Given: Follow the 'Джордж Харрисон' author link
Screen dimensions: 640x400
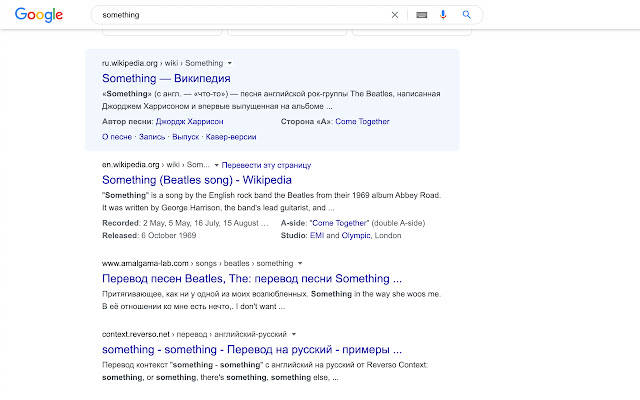Looking at the screenshot, I should (189, 122).
